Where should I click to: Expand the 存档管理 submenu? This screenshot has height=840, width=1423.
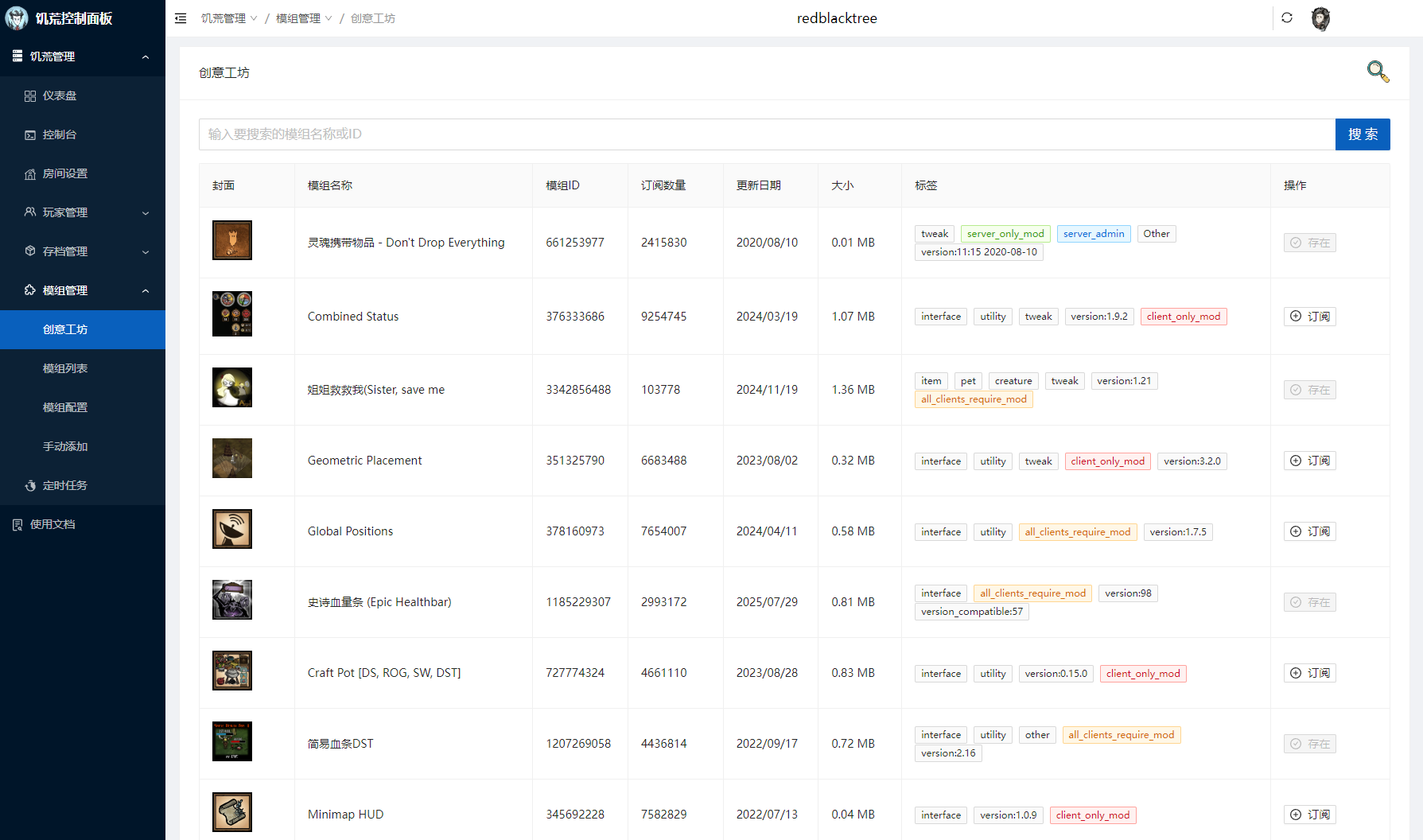83,251
